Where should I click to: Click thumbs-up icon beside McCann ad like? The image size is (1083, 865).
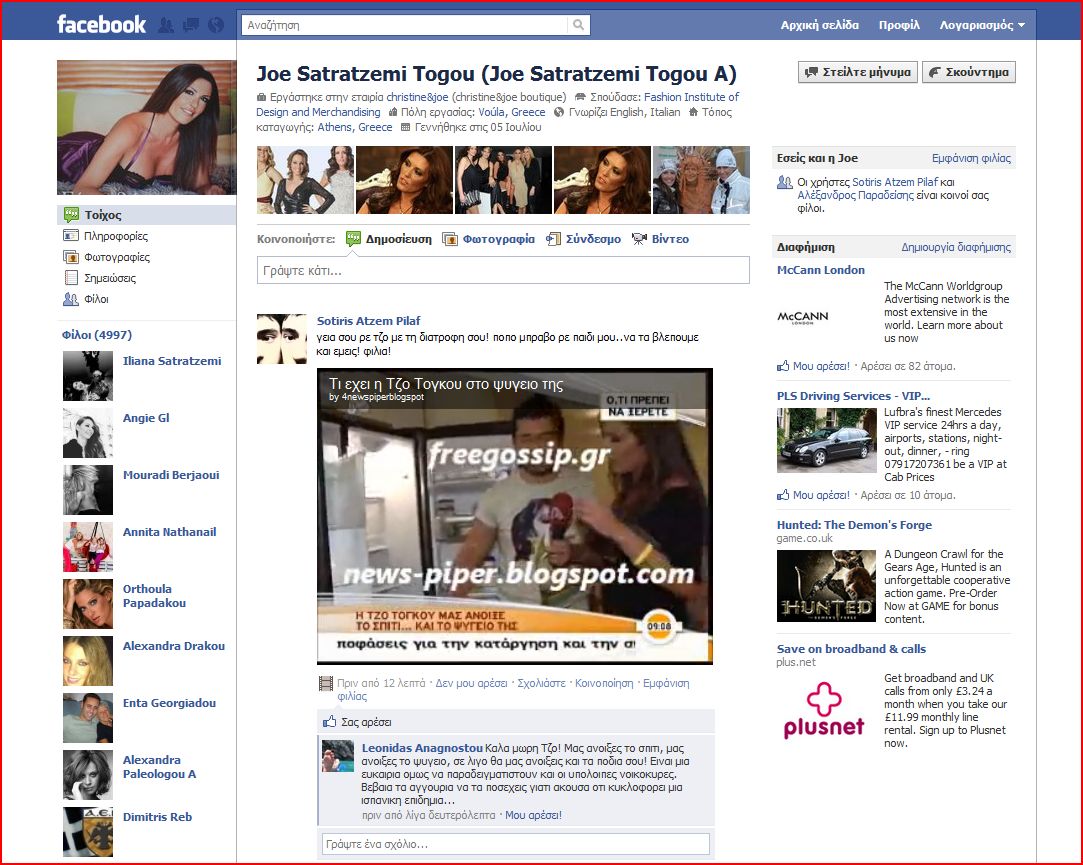click(x=783, y=366)
